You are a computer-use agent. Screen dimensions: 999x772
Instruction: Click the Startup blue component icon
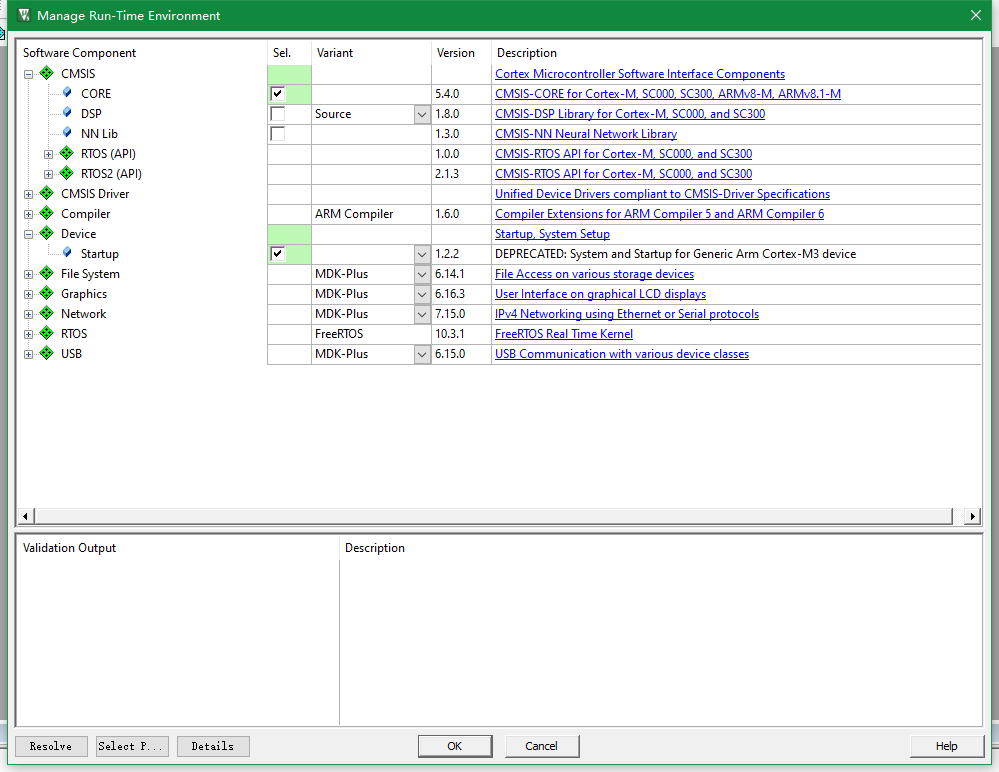(67, 253)
